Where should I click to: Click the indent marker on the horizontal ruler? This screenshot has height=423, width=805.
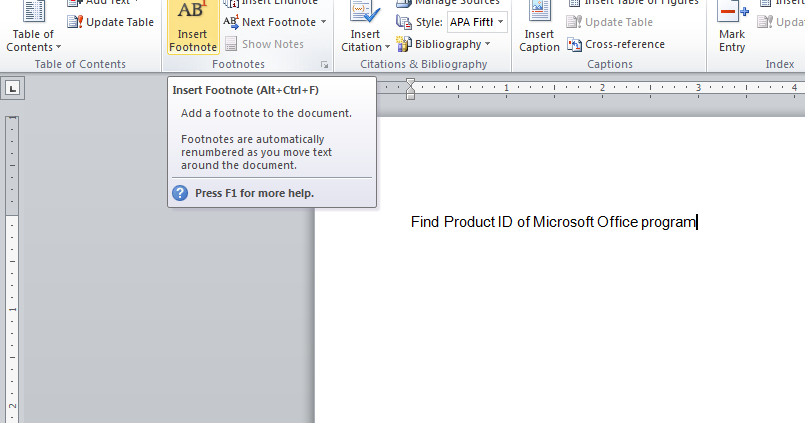click(410, 89)
